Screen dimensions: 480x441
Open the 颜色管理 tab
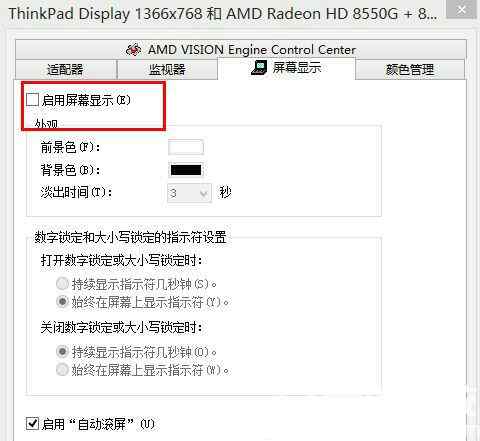tap(410, 70)
